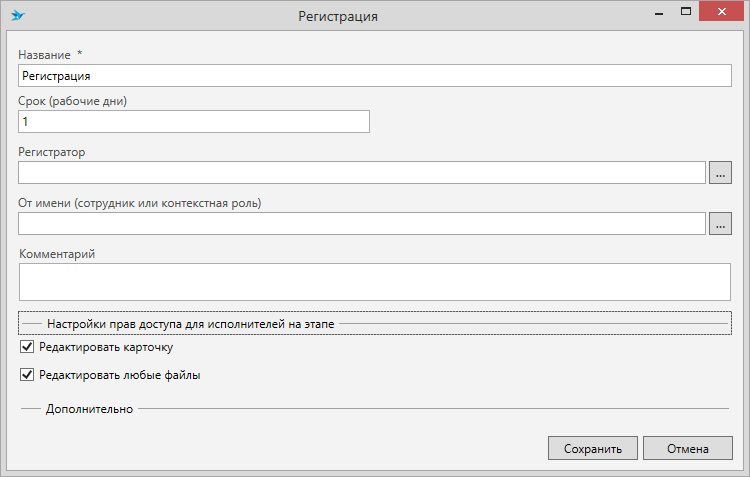Toggle Редактировать любые файлы checkbox

(27, 376)
